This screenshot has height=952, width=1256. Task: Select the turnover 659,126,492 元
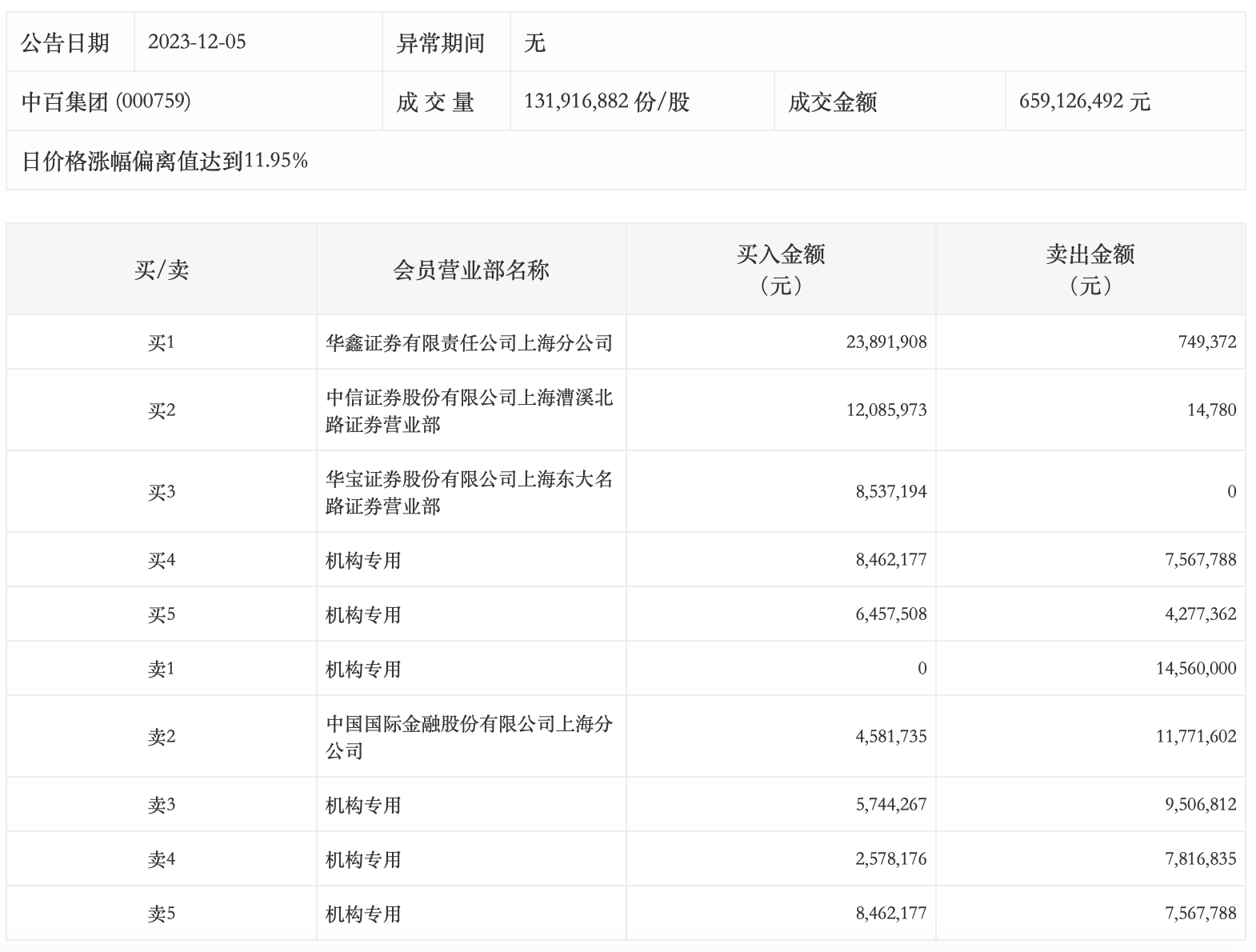click(x=1085, y=102)
